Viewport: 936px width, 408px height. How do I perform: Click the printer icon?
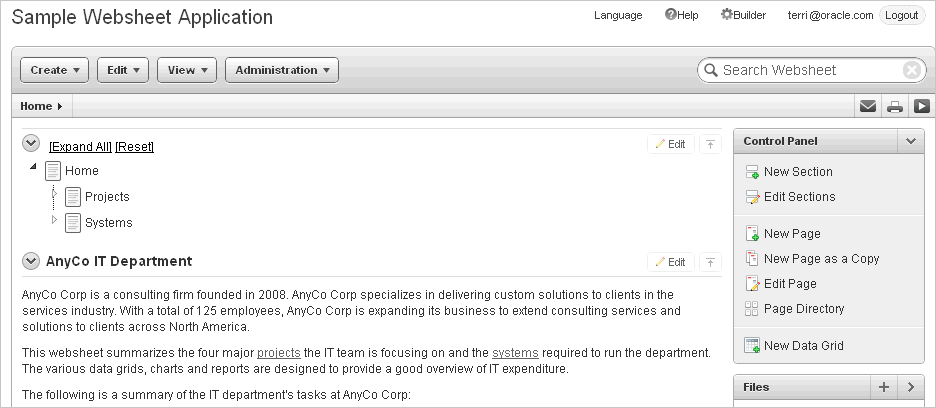click(x=894, y=107)
